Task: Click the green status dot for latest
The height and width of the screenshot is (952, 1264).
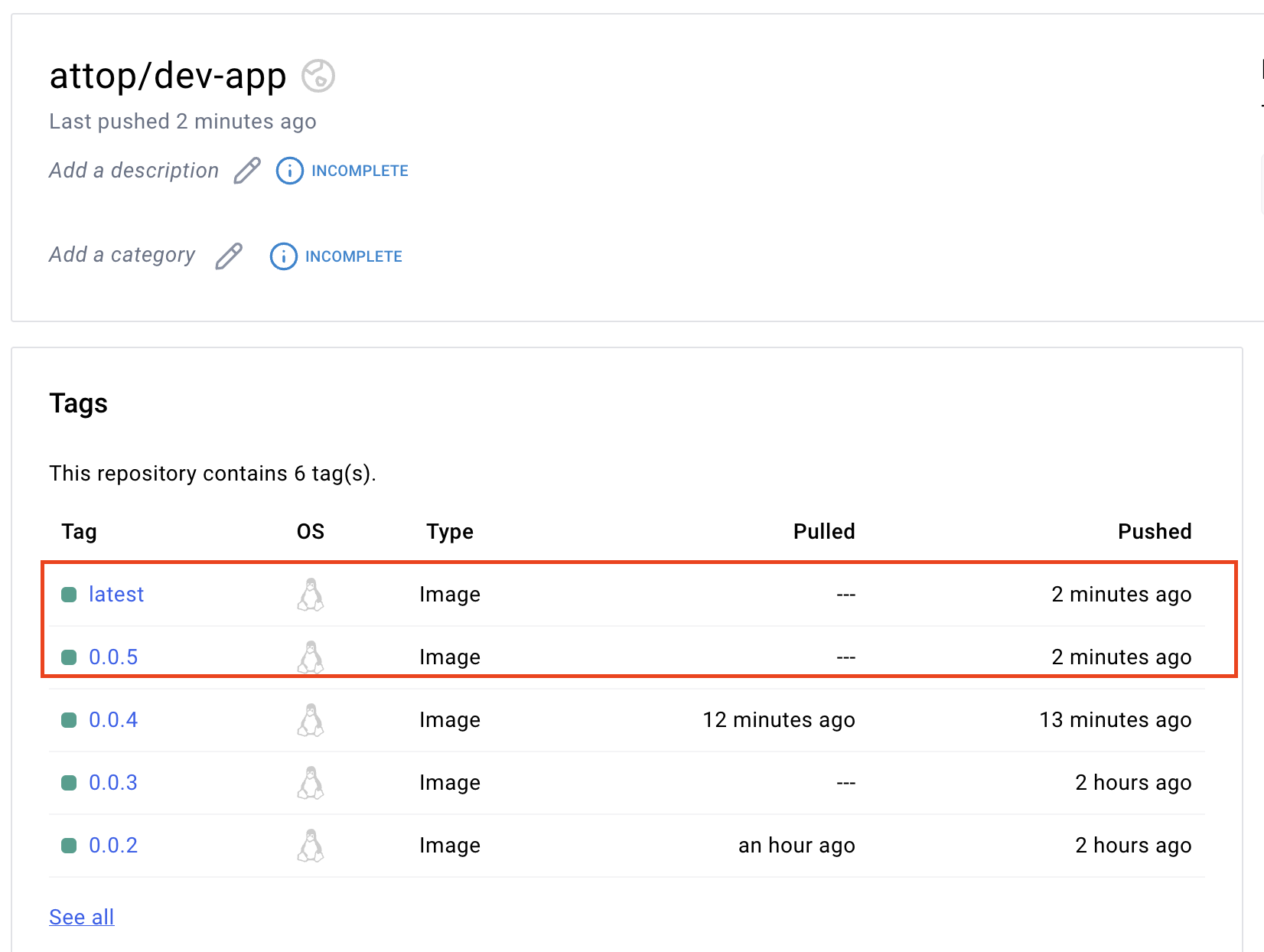Action: (69, 595)
